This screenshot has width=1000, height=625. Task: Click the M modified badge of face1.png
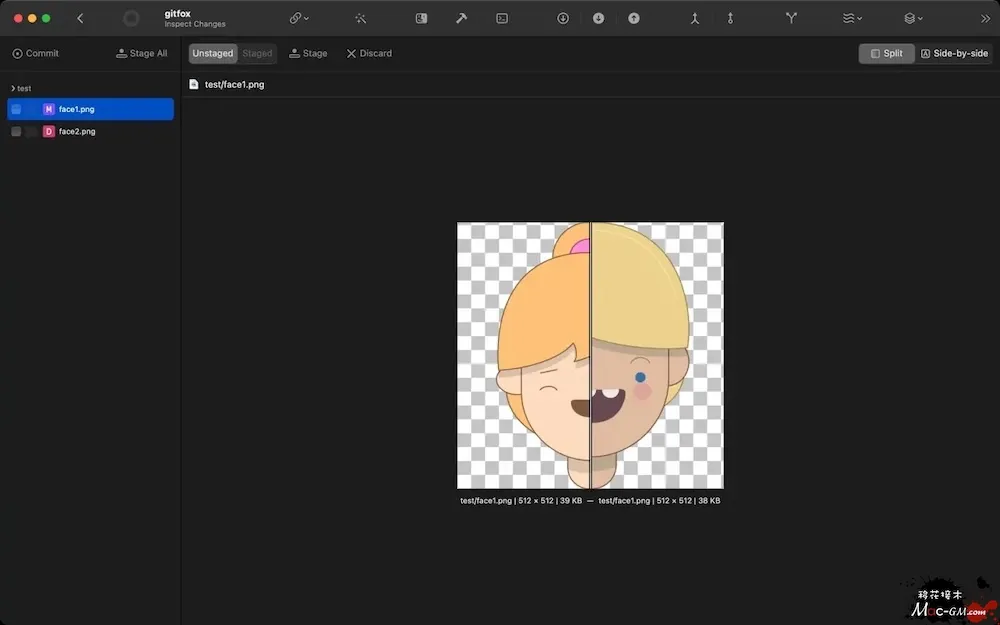tap(48, 109)
